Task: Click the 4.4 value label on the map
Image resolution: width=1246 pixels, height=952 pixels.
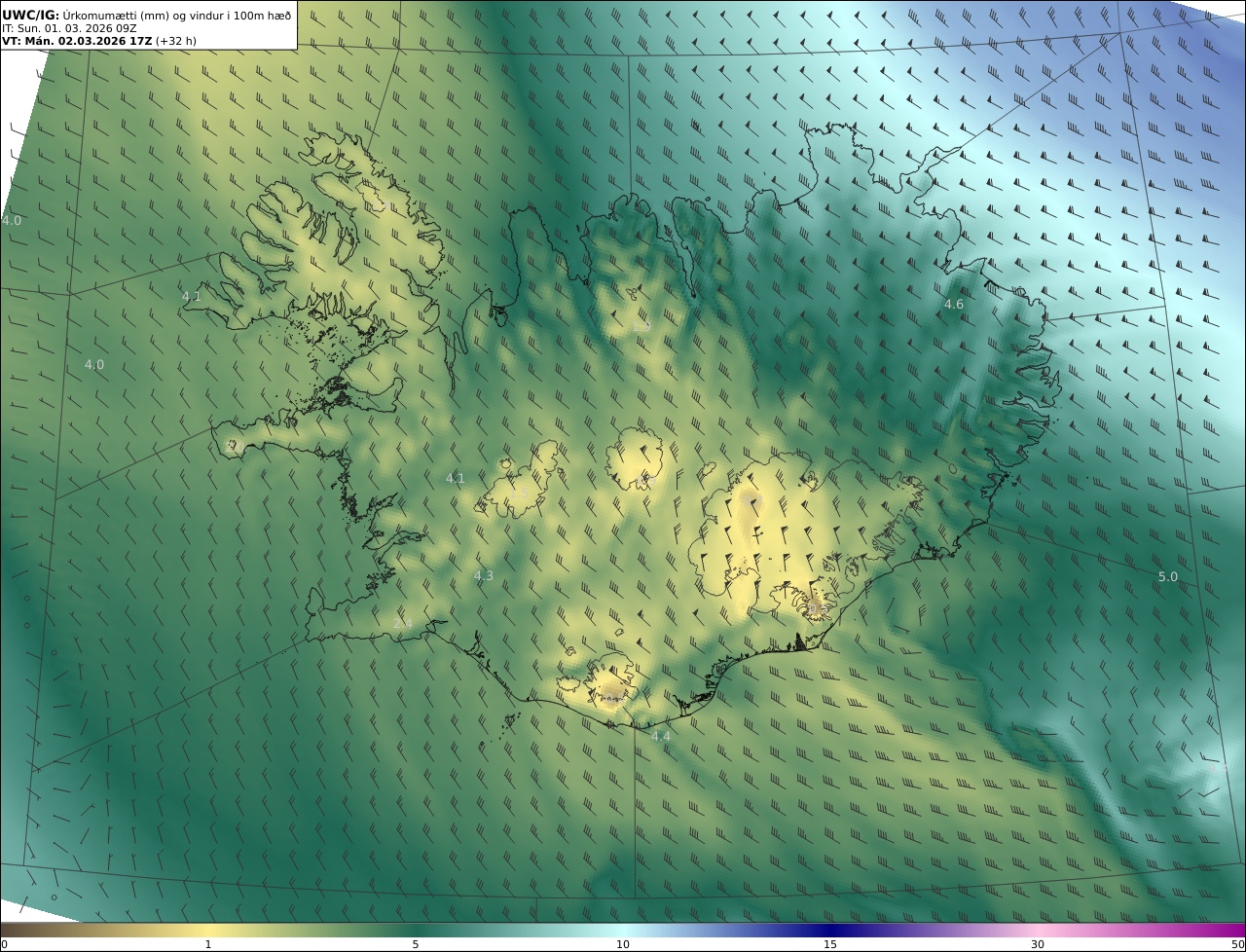Action: click(661, 737)
